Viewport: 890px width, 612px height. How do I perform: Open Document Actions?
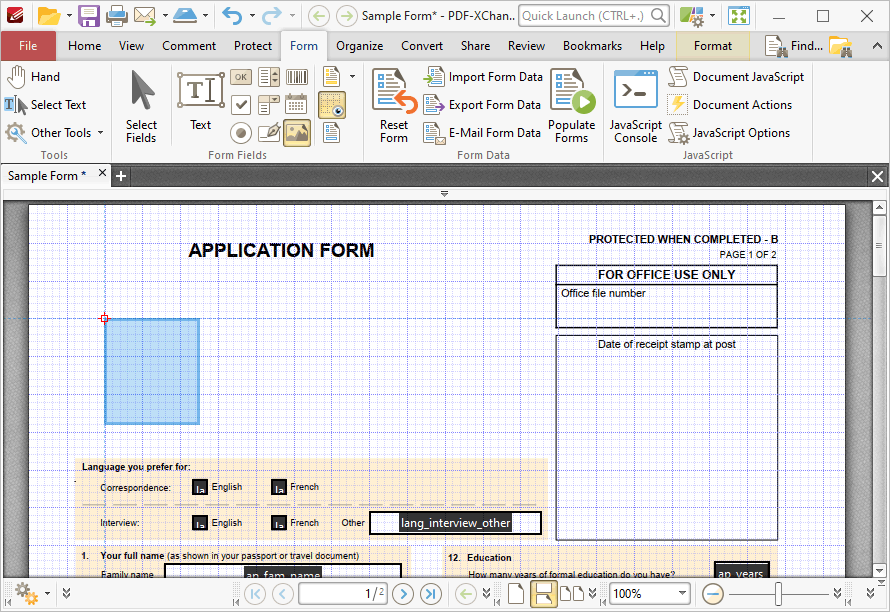[x=729, y=104]
